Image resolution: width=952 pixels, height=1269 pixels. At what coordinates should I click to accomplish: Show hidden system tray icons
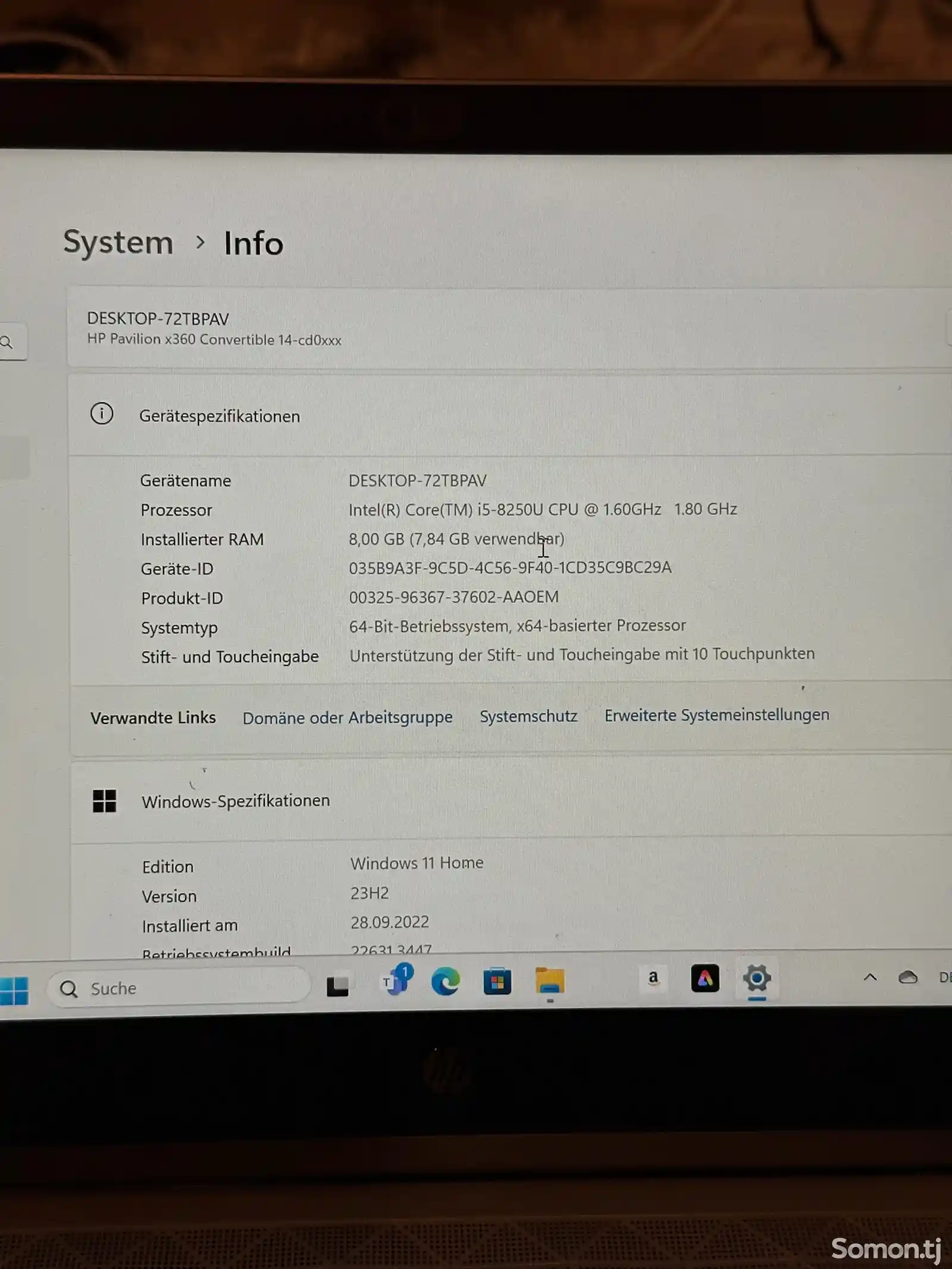click(870, 977)
